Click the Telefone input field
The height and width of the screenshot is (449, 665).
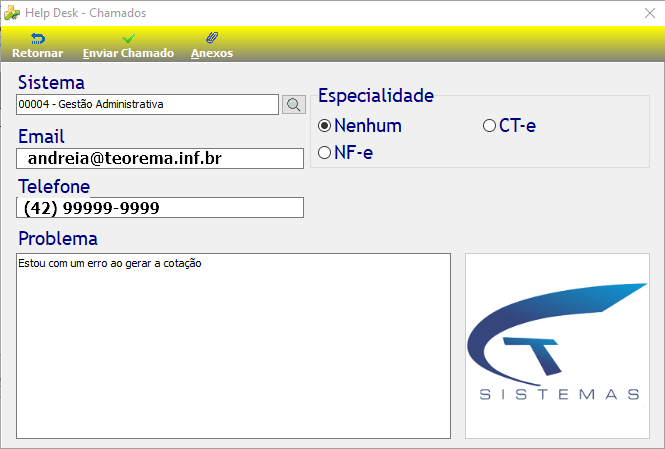pos(160,207)
